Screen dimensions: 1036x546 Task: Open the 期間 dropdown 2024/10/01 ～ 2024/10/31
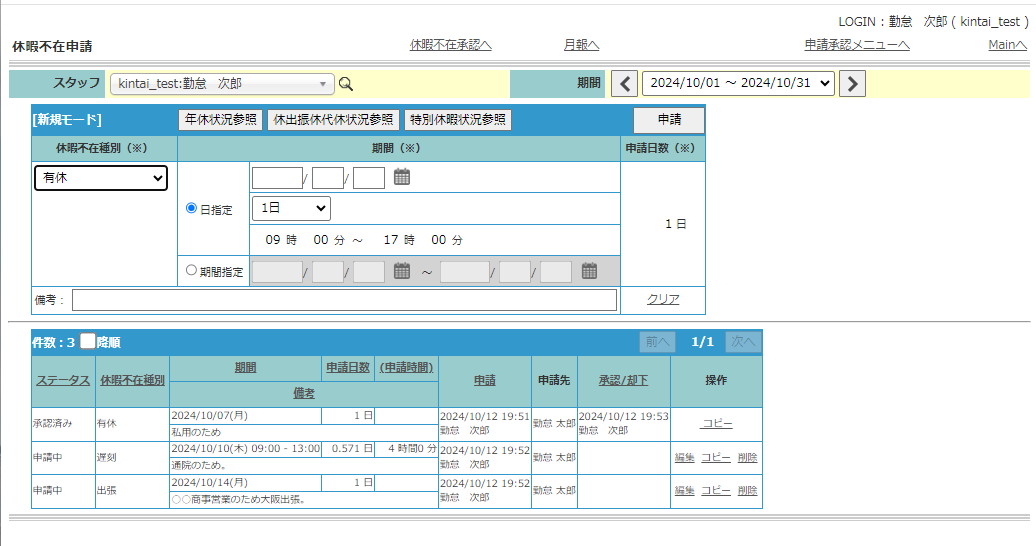click(x=738, y=83)
